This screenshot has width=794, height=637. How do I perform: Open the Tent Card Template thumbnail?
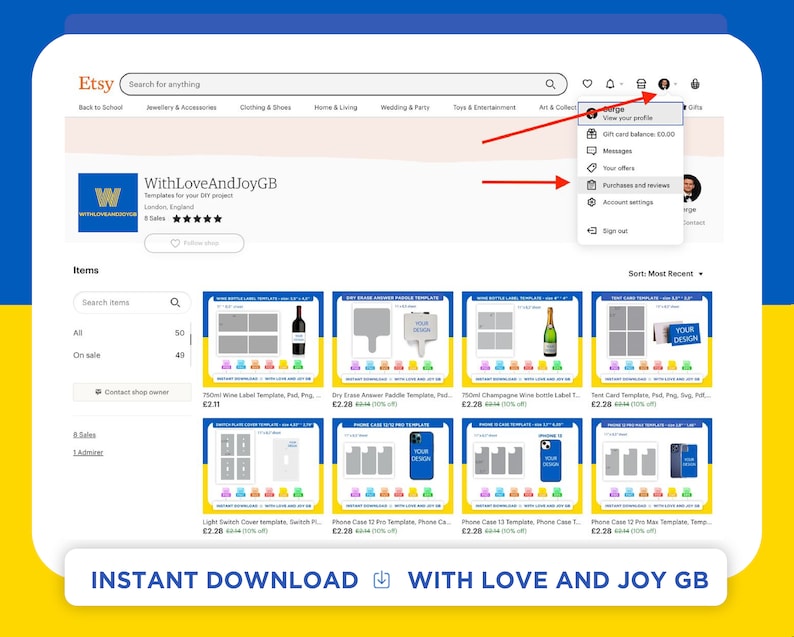click(652, 339)
